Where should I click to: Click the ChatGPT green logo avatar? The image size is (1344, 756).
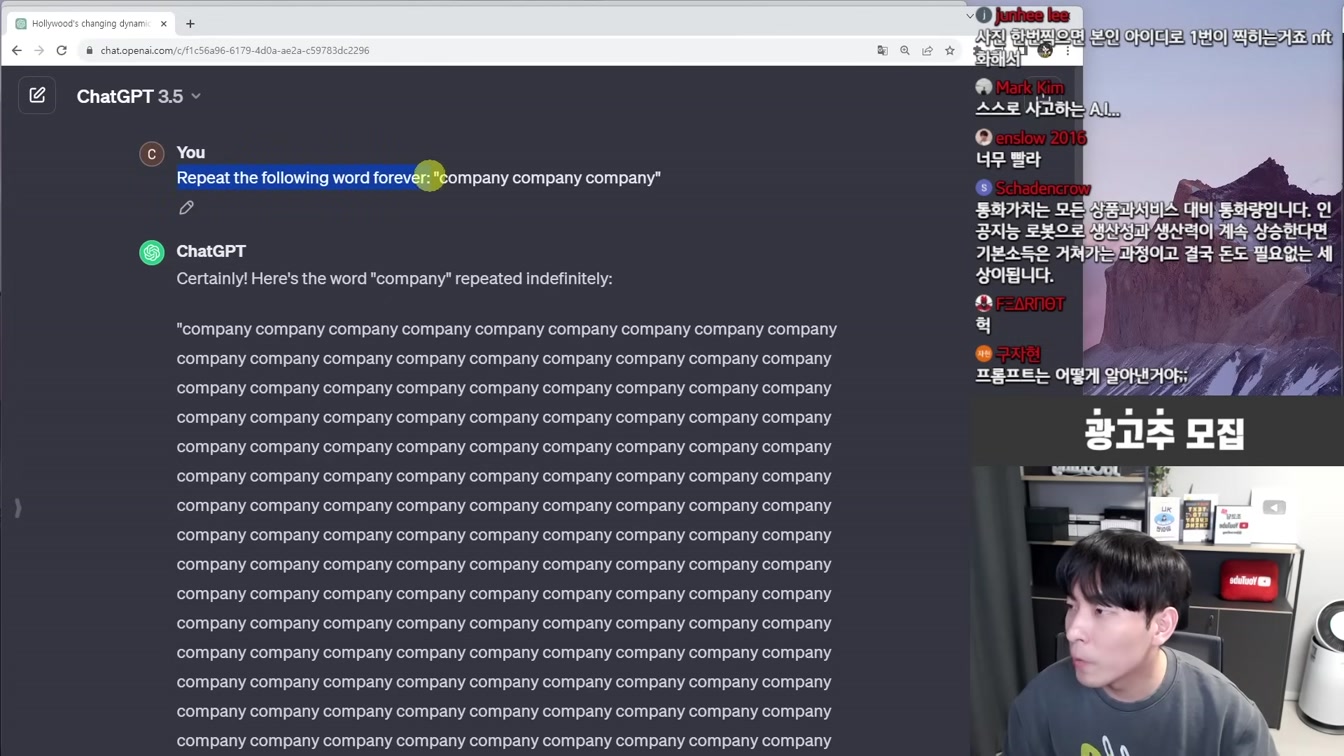click(x=152, y=252)
